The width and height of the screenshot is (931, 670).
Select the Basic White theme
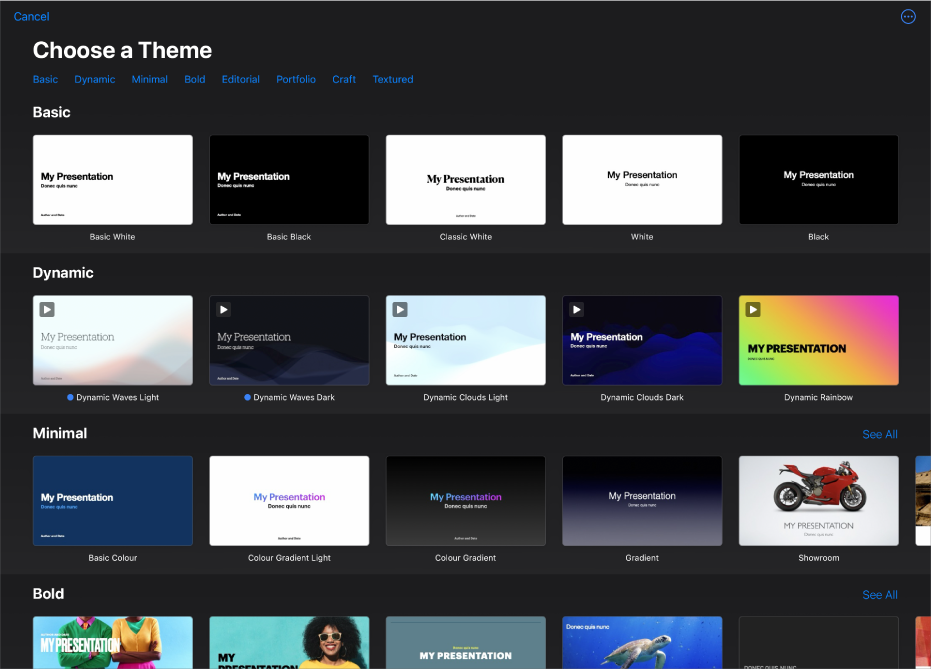113,180
